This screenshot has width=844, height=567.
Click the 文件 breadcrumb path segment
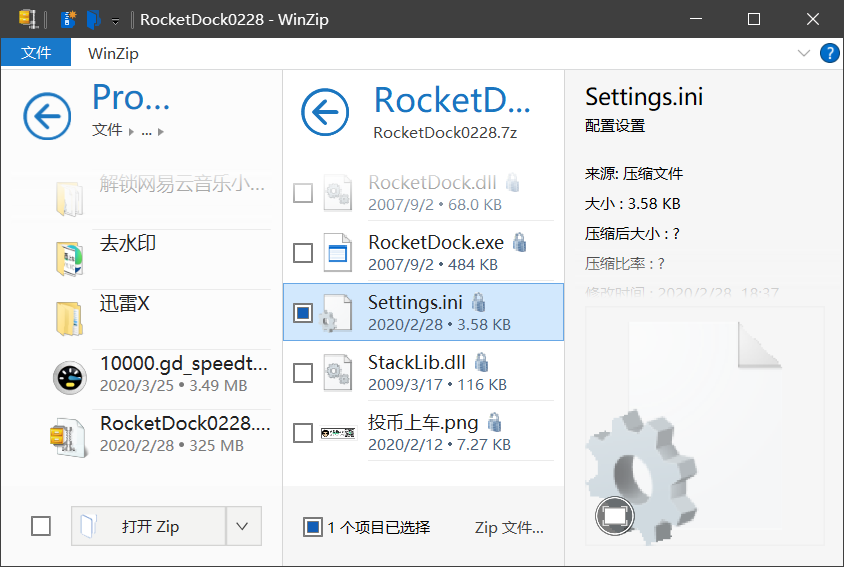tap(107, 130)
